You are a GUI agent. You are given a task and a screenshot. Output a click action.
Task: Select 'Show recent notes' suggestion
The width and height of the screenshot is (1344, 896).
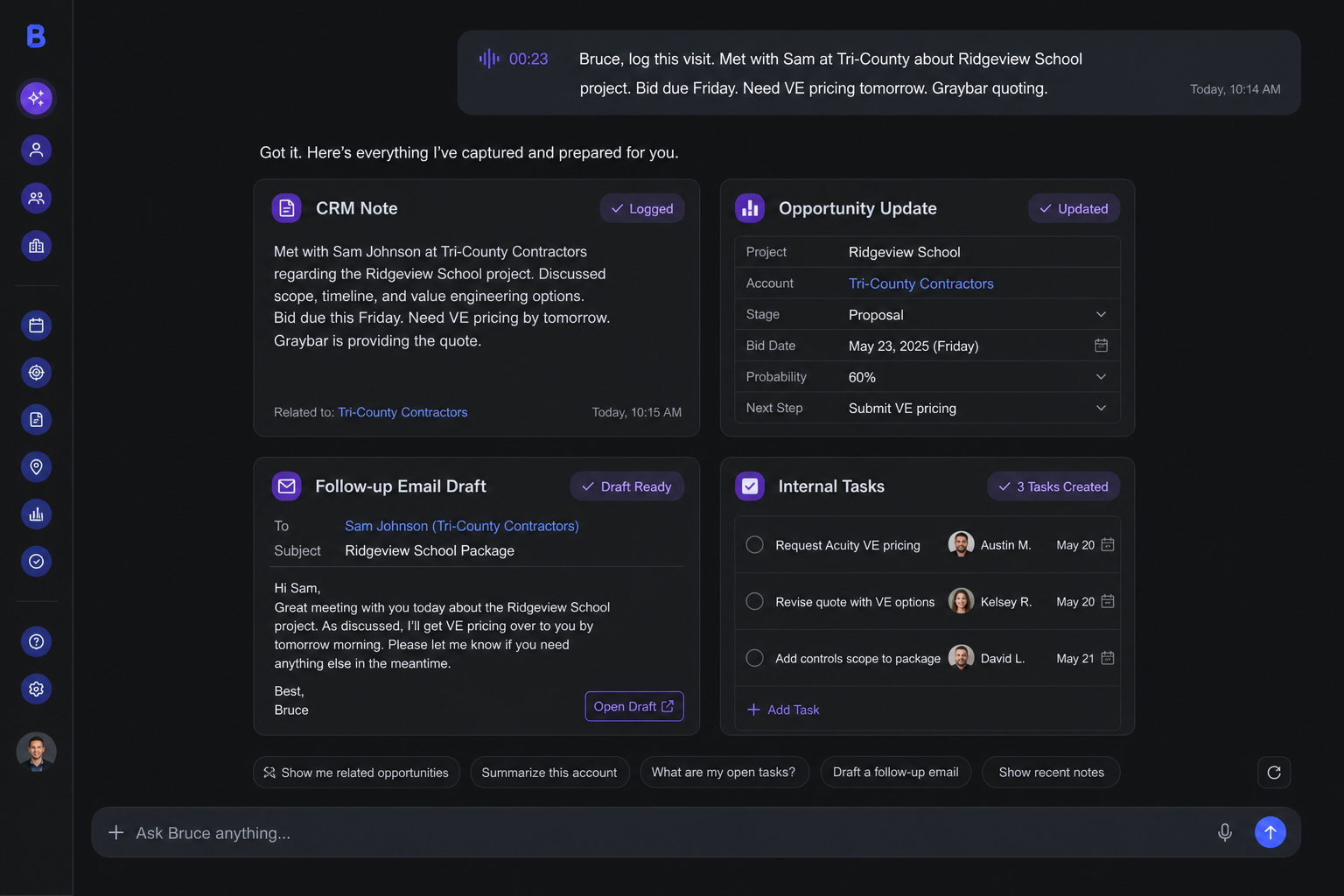(x=1051, y=772)
